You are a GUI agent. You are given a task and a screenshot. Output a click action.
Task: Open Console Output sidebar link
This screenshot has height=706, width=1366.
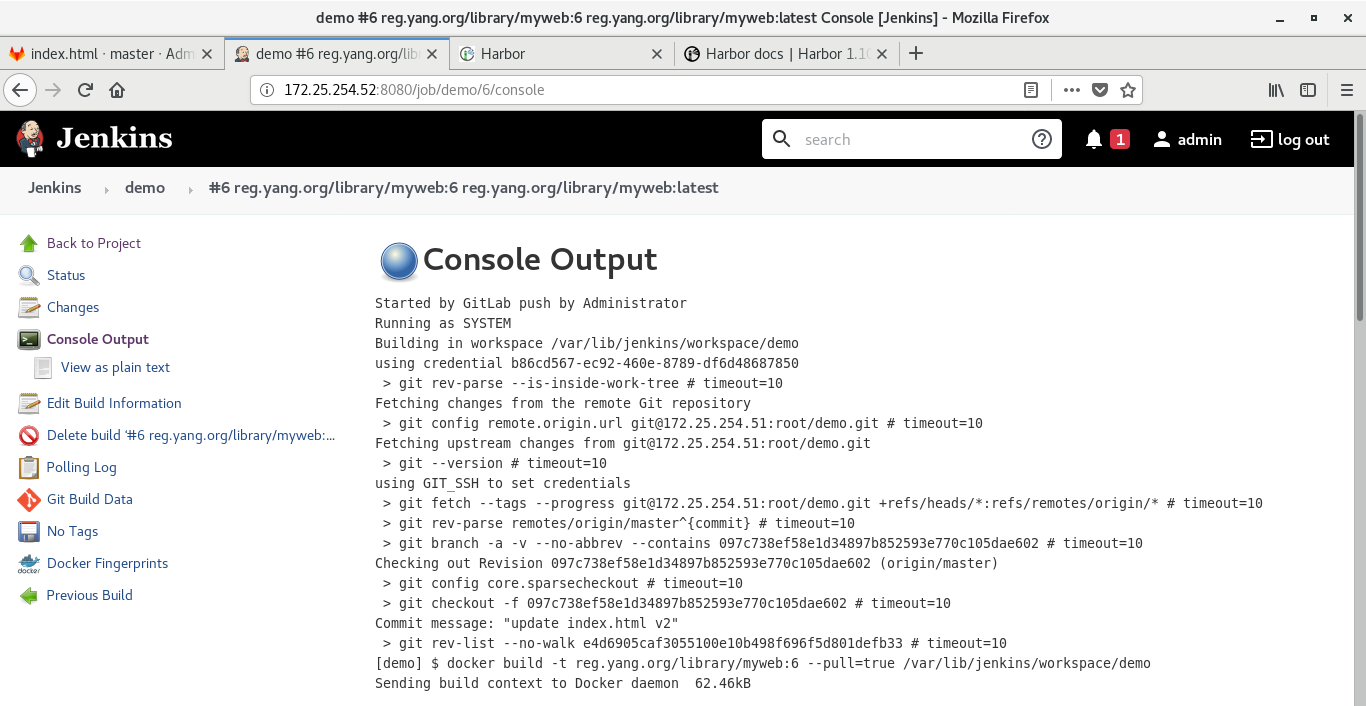98,339
